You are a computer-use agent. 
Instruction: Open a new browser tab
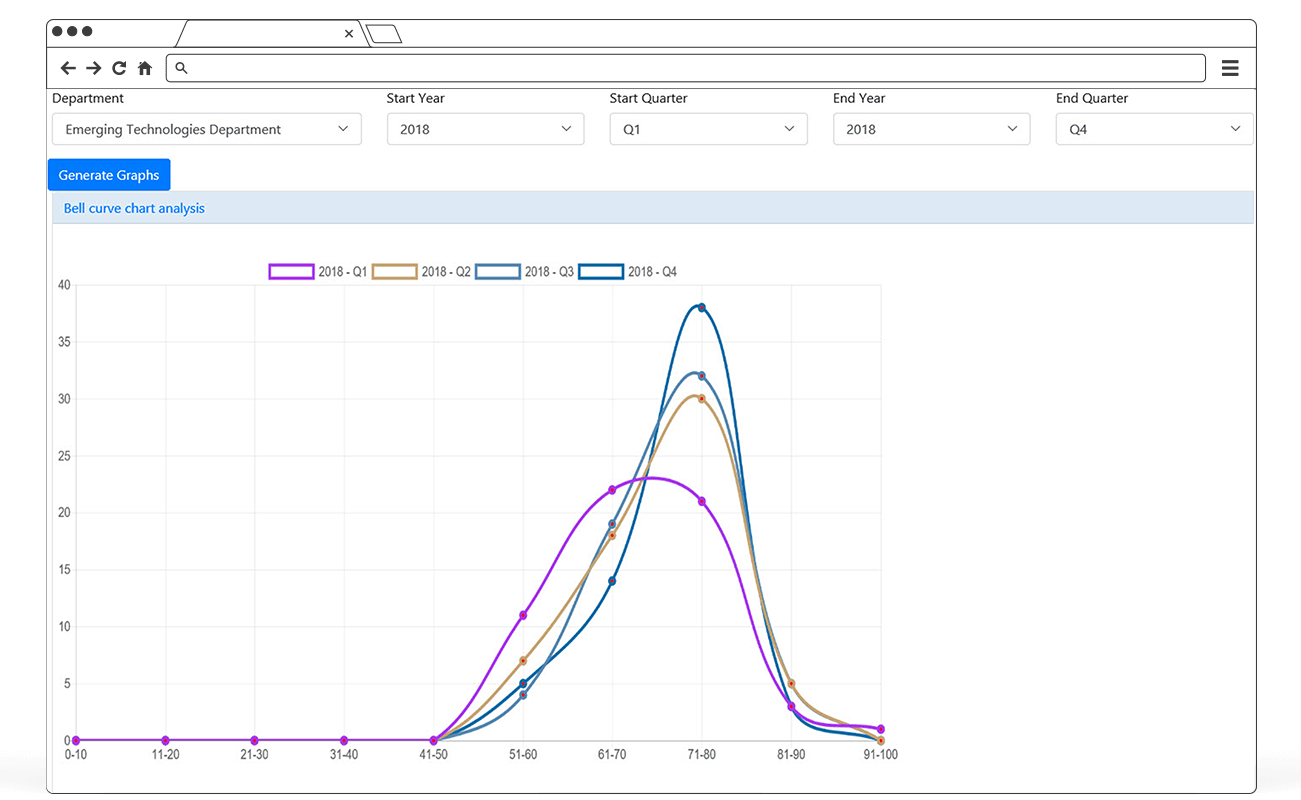pyautogui.click(x=384, y=34)
